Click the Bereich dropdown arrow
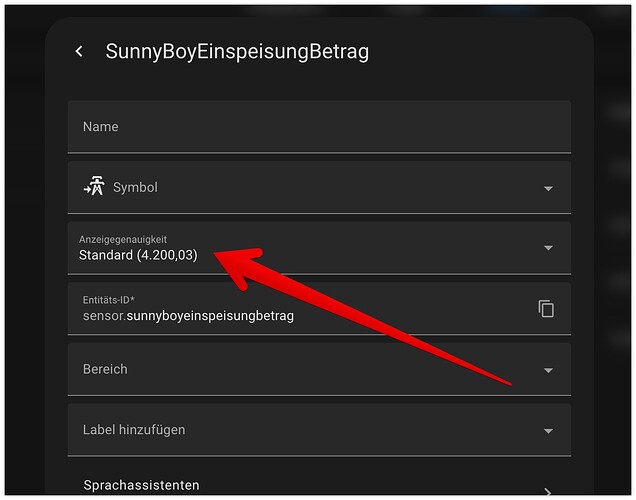Image resolution: width=636 pixels, height=500 pixels. pos(548,370)
